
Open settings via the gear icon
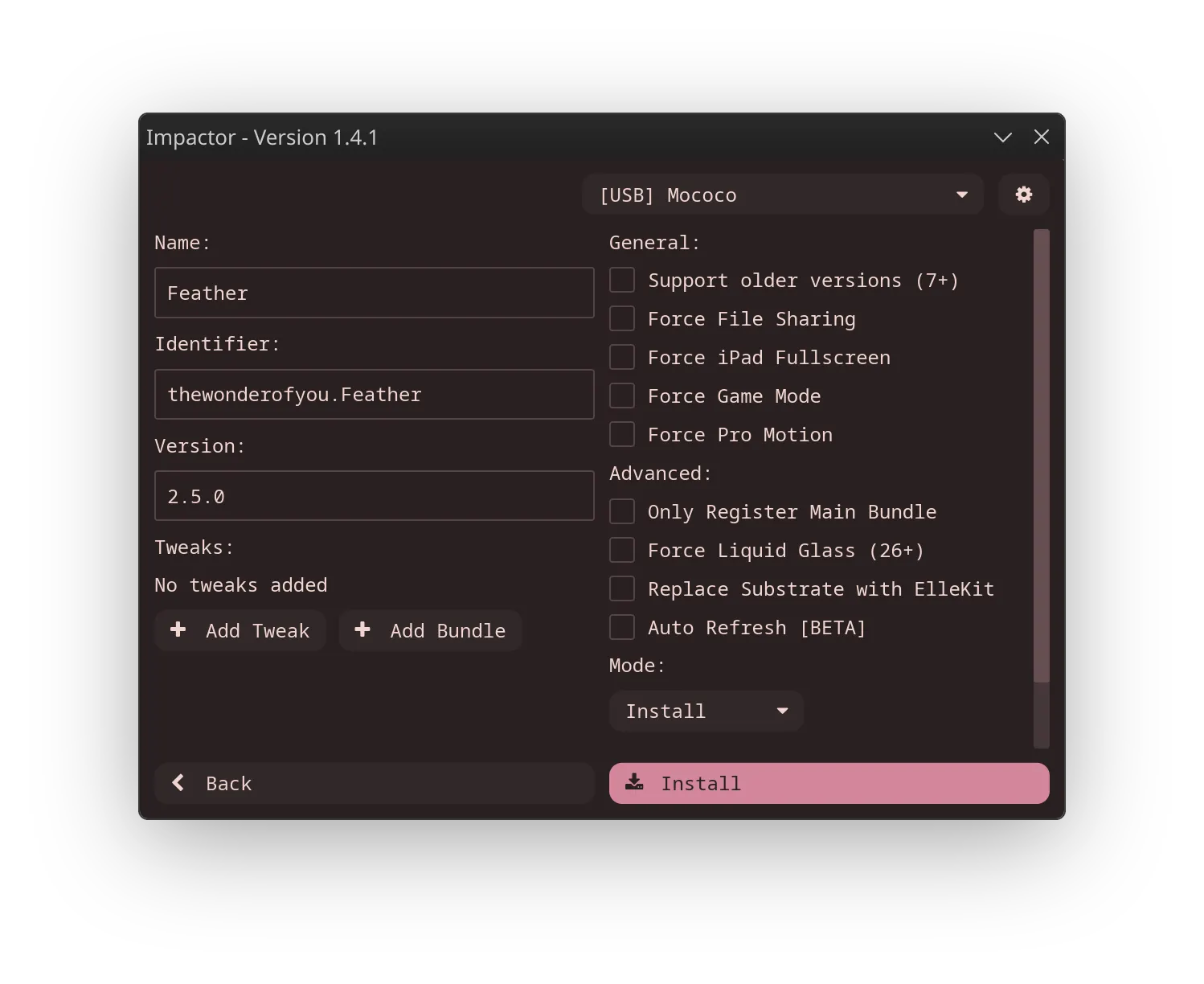point(1023,195)
